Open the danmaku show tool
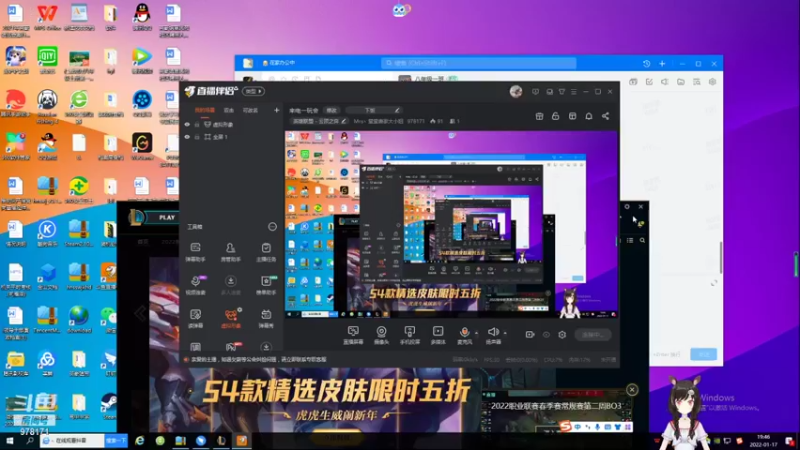Image resolution: width=800 pixels, height=450 pixels. coord(266,318)
